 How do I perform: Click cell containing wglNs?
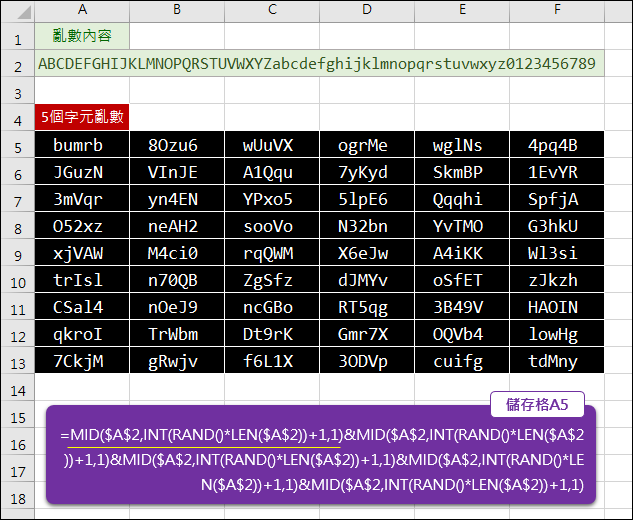coord(462,144)
